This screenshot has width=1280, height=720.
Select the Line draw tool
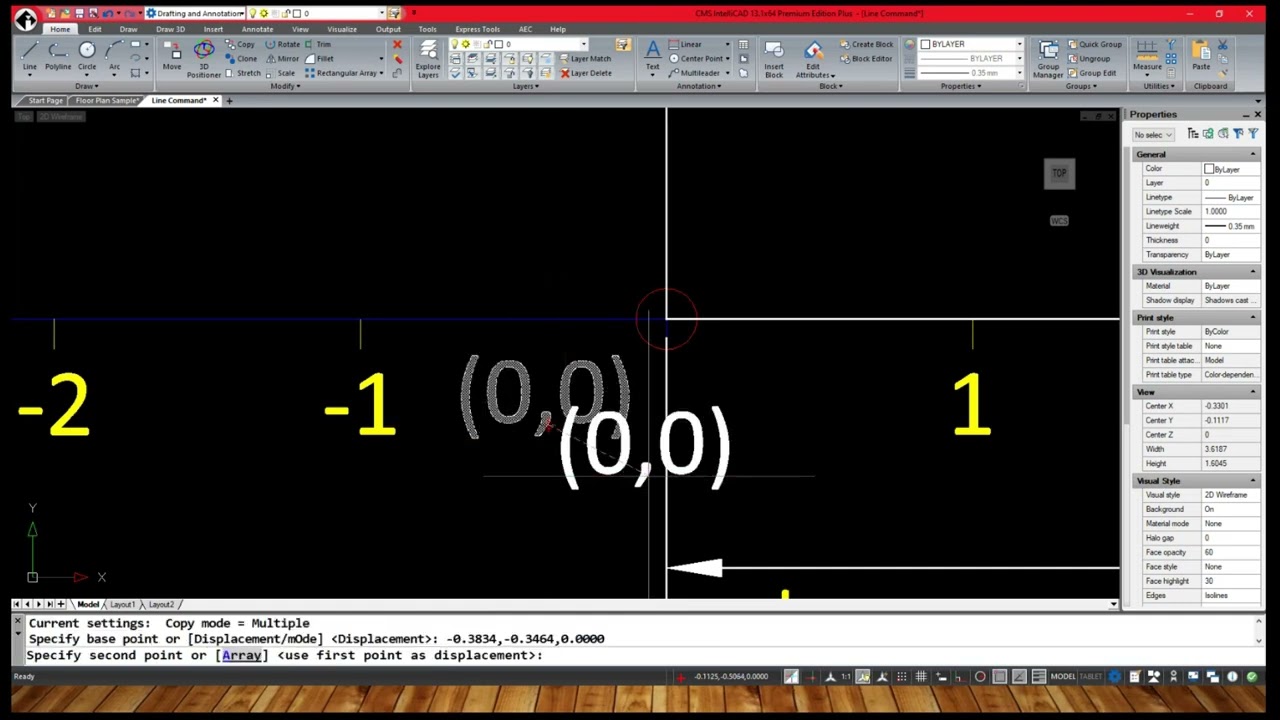coord(29,55)
